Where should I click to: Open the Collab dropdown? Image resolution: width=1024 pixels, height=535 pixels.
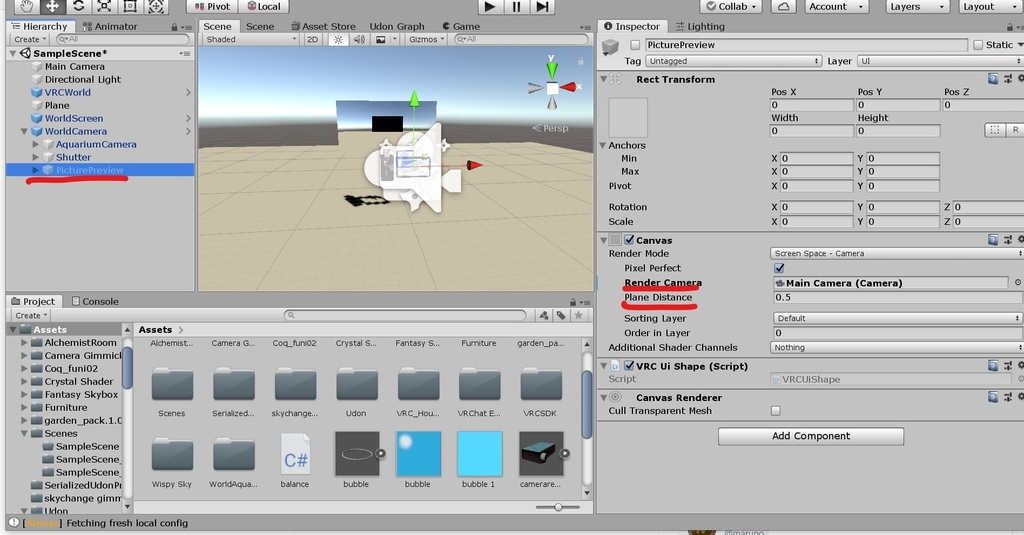point(731,7)
